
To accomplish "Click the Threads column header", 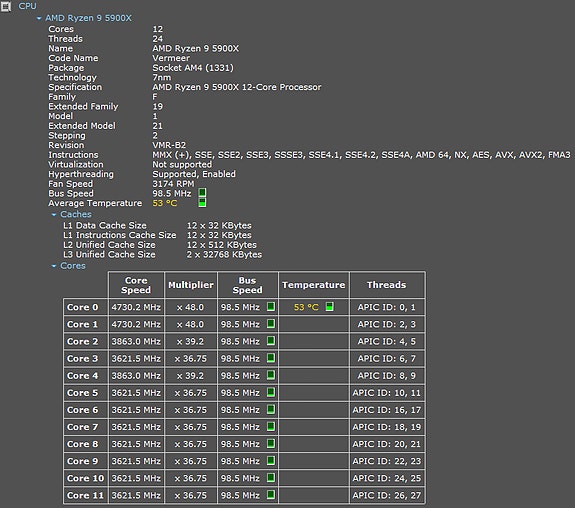I will coord(387,285).
